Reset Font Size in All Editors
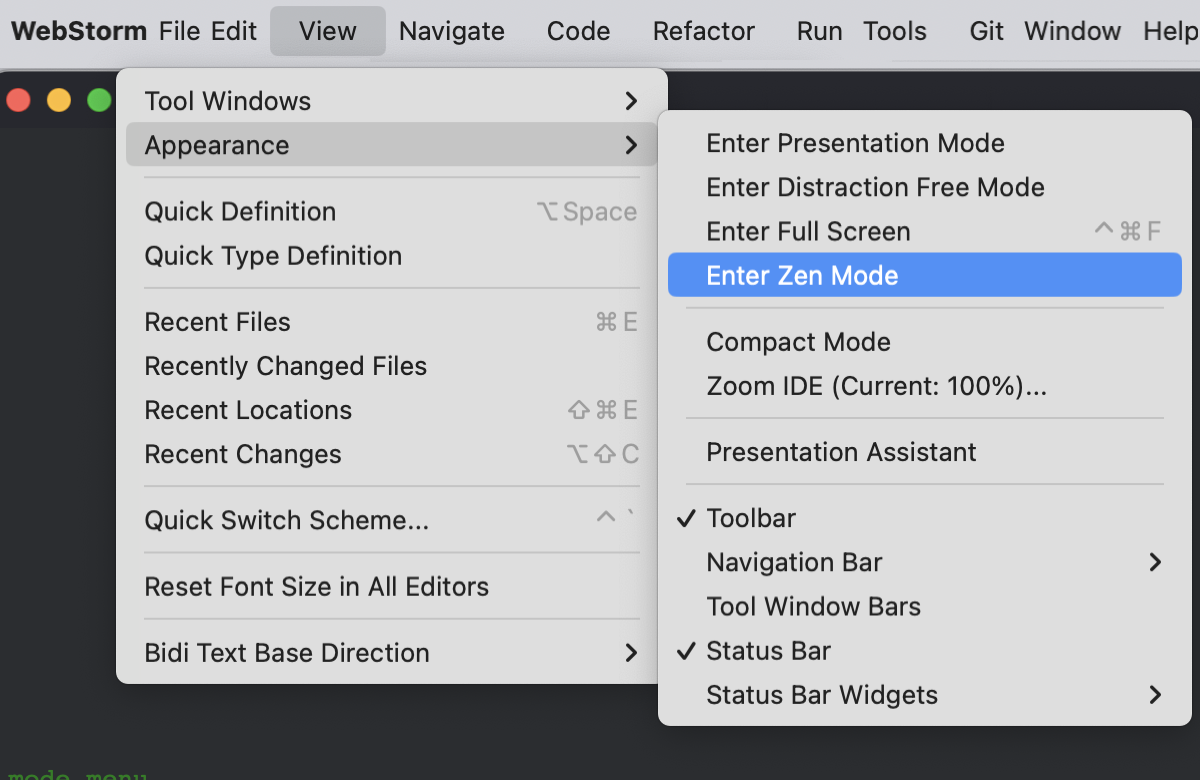 [x=314, y=587]
